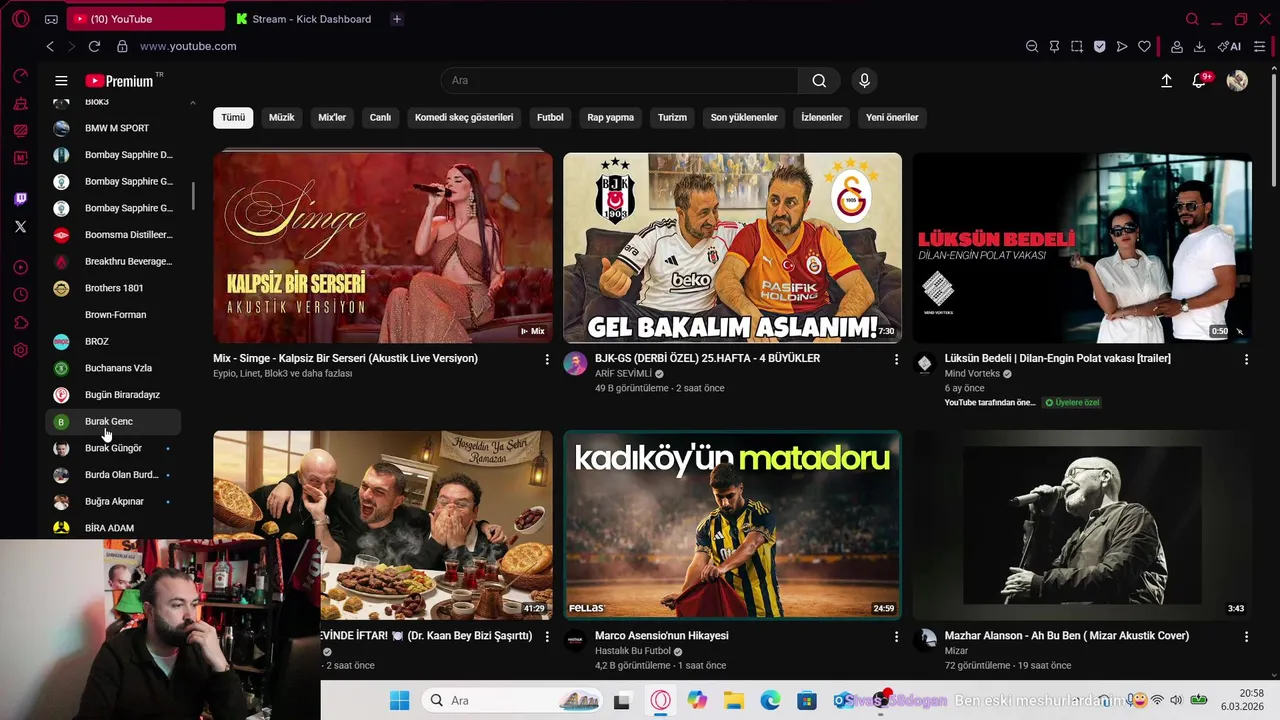Open Mind Vorteks channel link
This screenshot has height=720, width=1280.
click(972, 374)
